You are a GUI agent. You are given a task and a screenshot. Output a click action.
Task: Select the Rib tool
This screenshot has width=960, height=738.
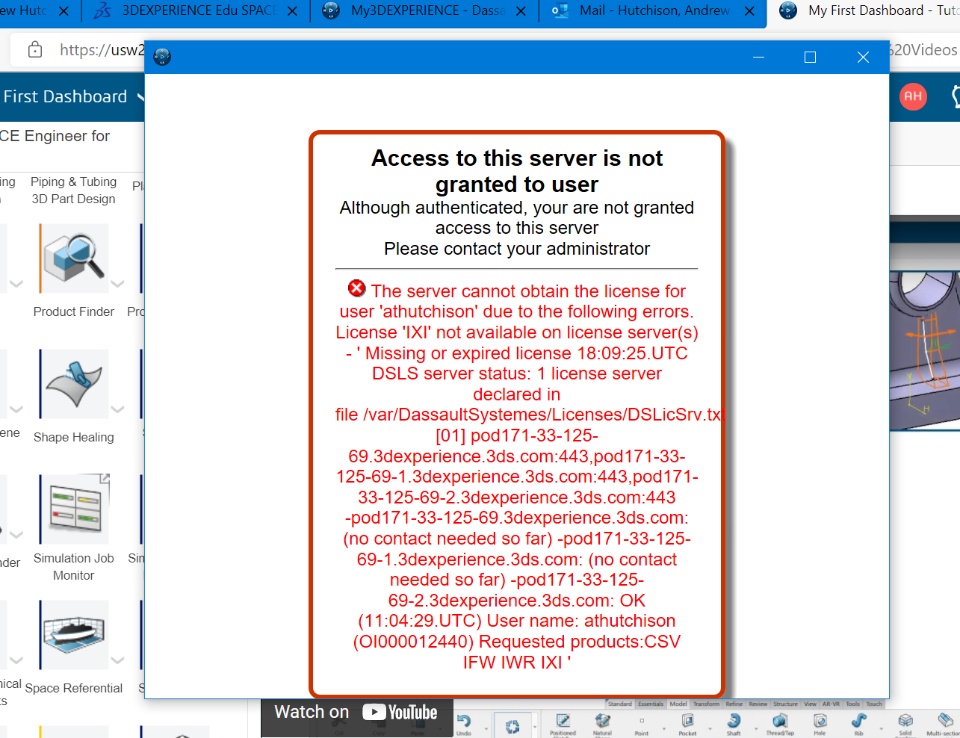pos(858,724)
